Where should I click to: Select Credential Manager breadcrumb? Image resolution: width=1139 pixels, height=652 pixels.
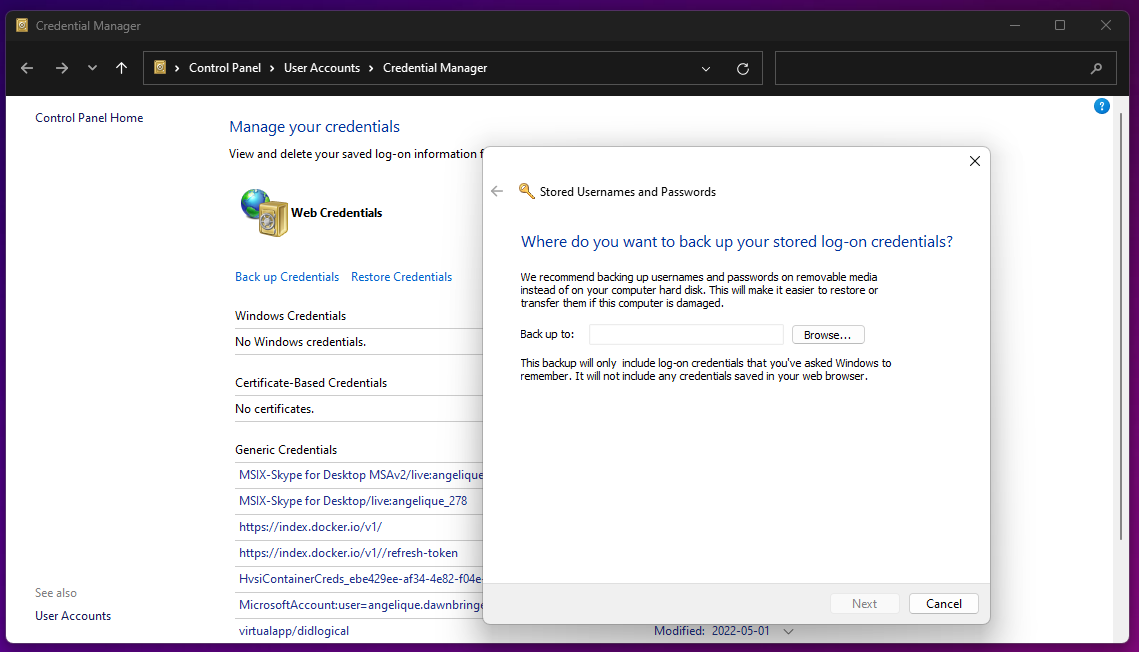click(435, 68)
